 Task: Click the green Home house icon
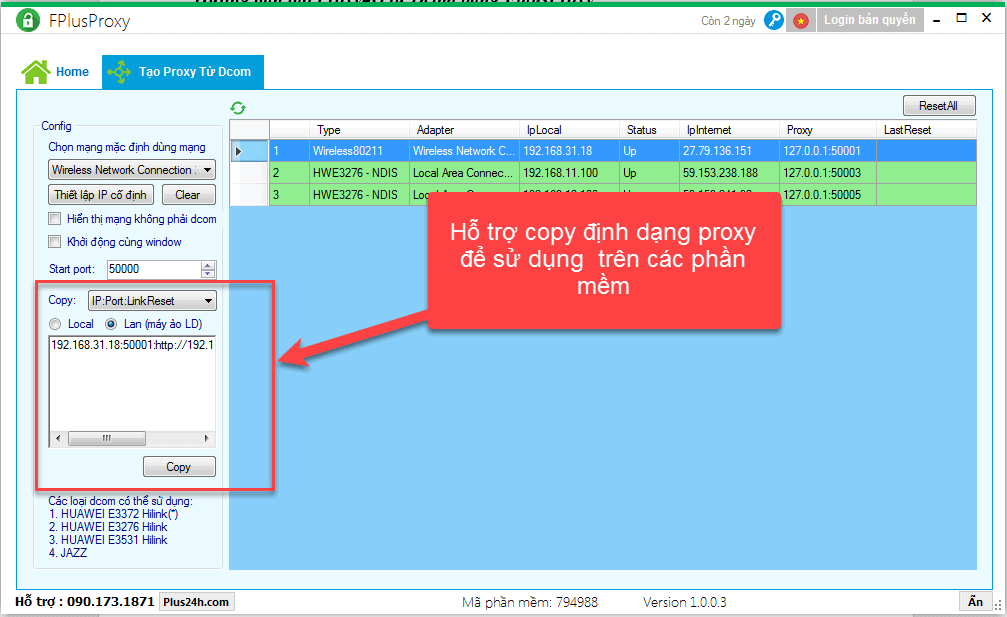(x=36, y=72)
